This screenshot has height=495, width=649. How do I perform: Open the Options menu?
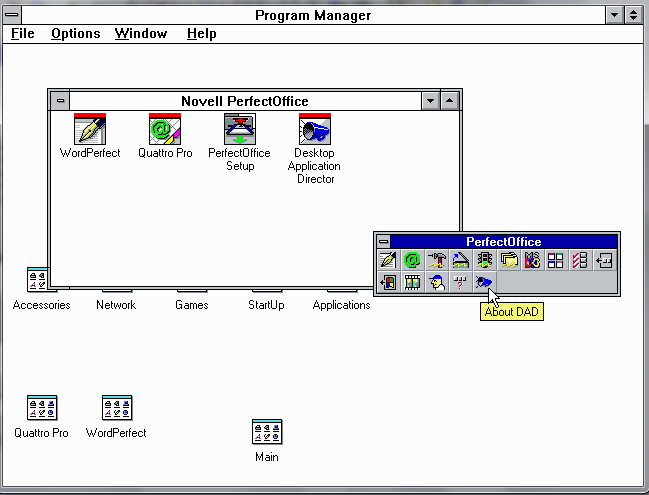pyautogui.click(x=76, y=34)
